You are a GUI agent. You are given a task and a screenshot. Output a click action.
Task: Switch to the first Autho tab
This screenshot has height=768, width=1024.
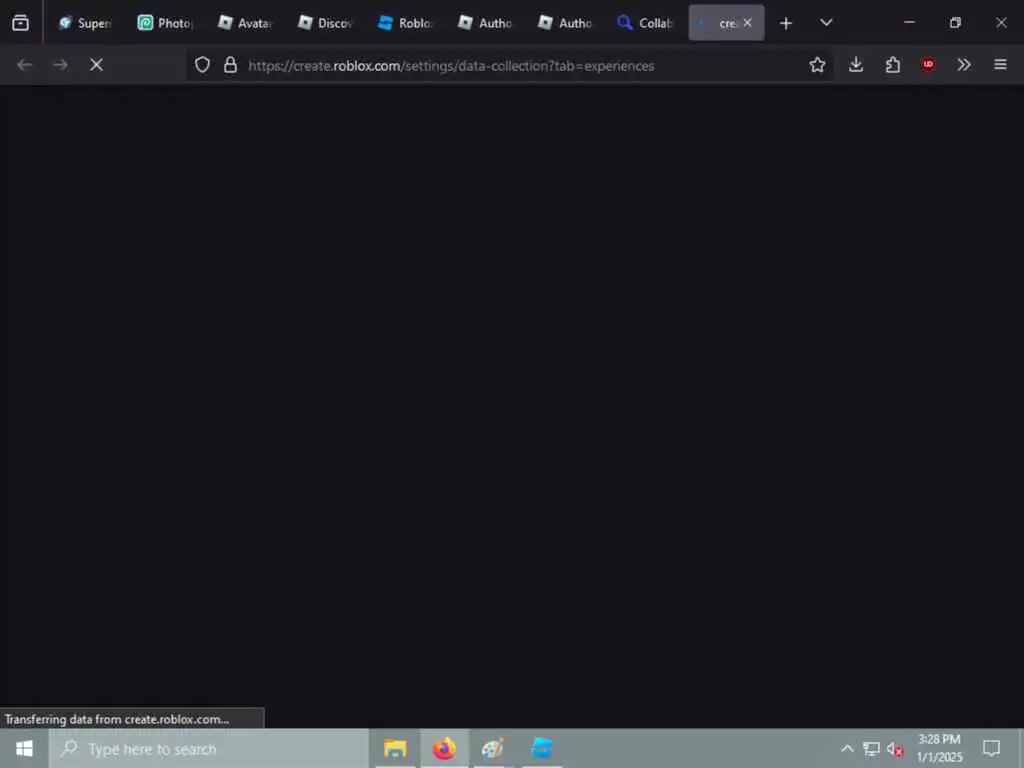coord(485,23)
